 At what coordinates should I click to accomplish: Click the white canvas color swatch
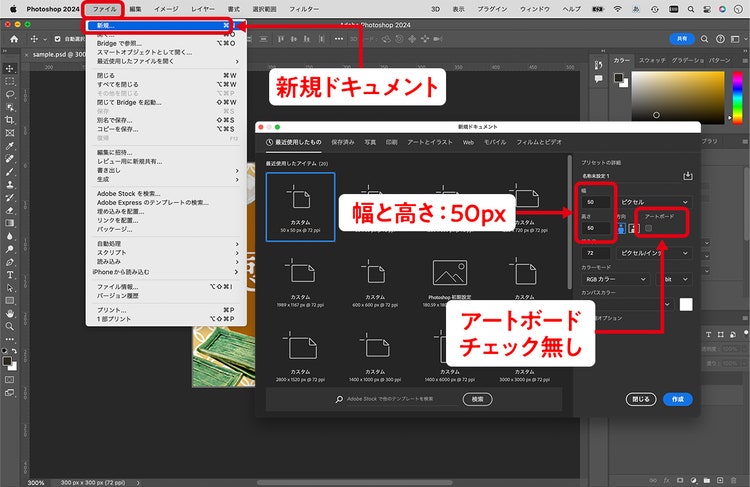click(686, 304)
